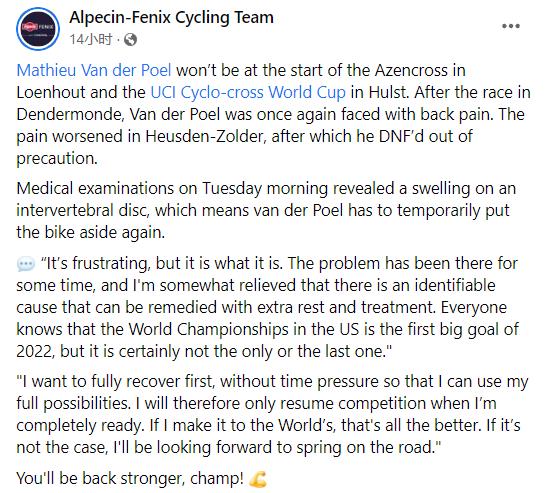The width and height of the screenshot is (548, 493).
Task: Click the I want to fully recover paragraph
Action: coord(272,414)
